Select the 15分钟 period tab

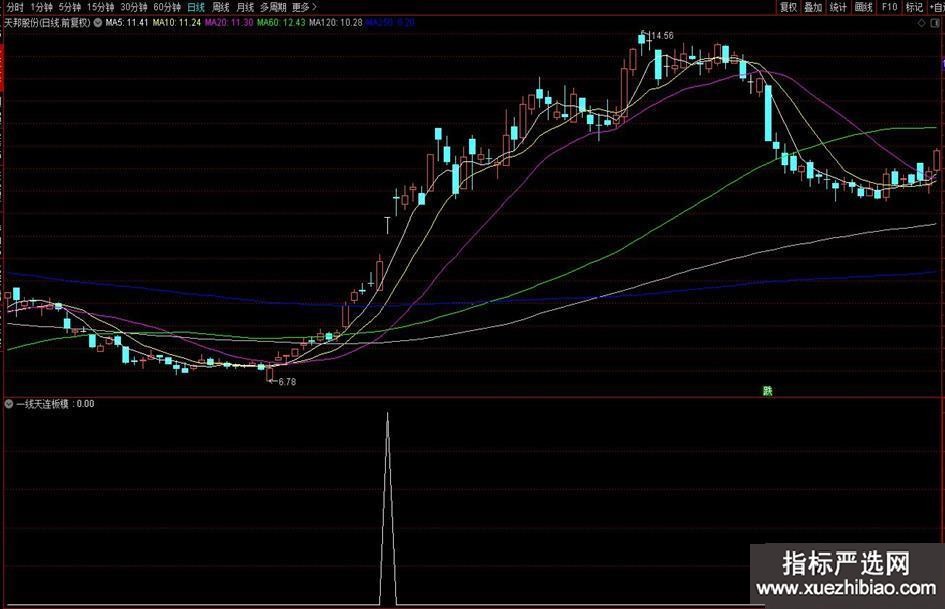[x=101, y=7]
